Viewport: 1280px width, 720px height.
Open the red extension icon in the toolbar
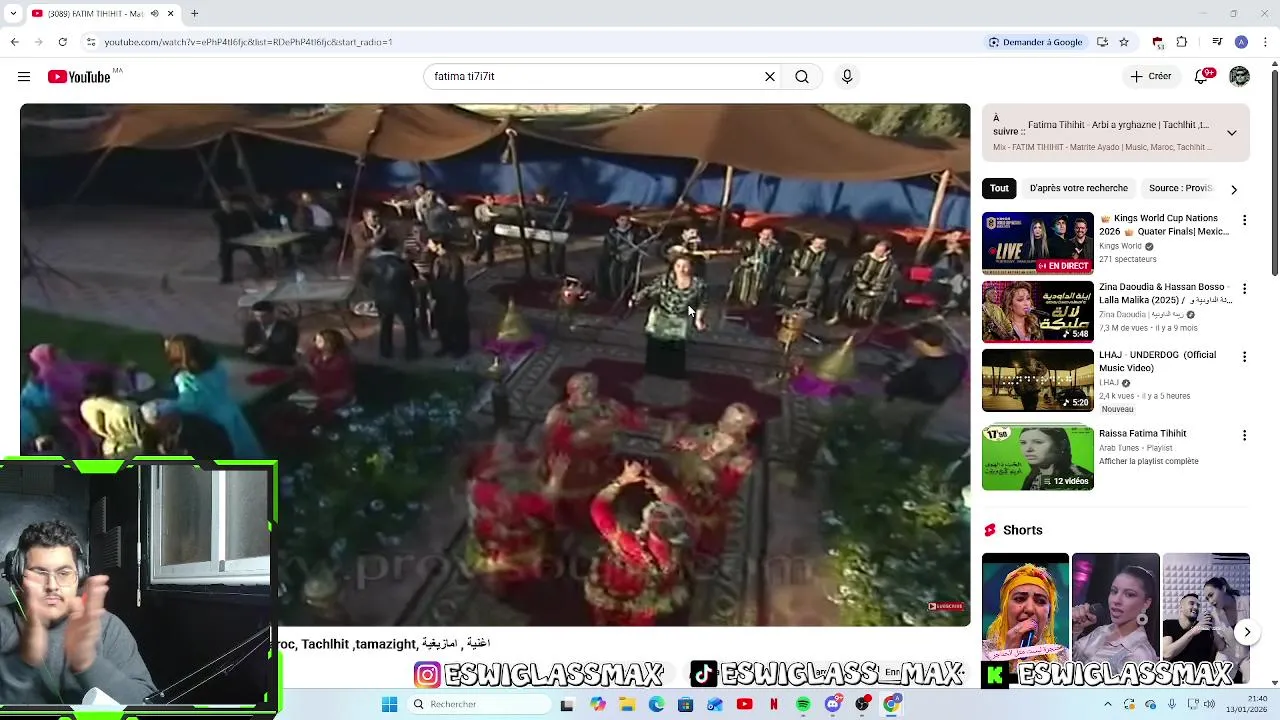1158,42
